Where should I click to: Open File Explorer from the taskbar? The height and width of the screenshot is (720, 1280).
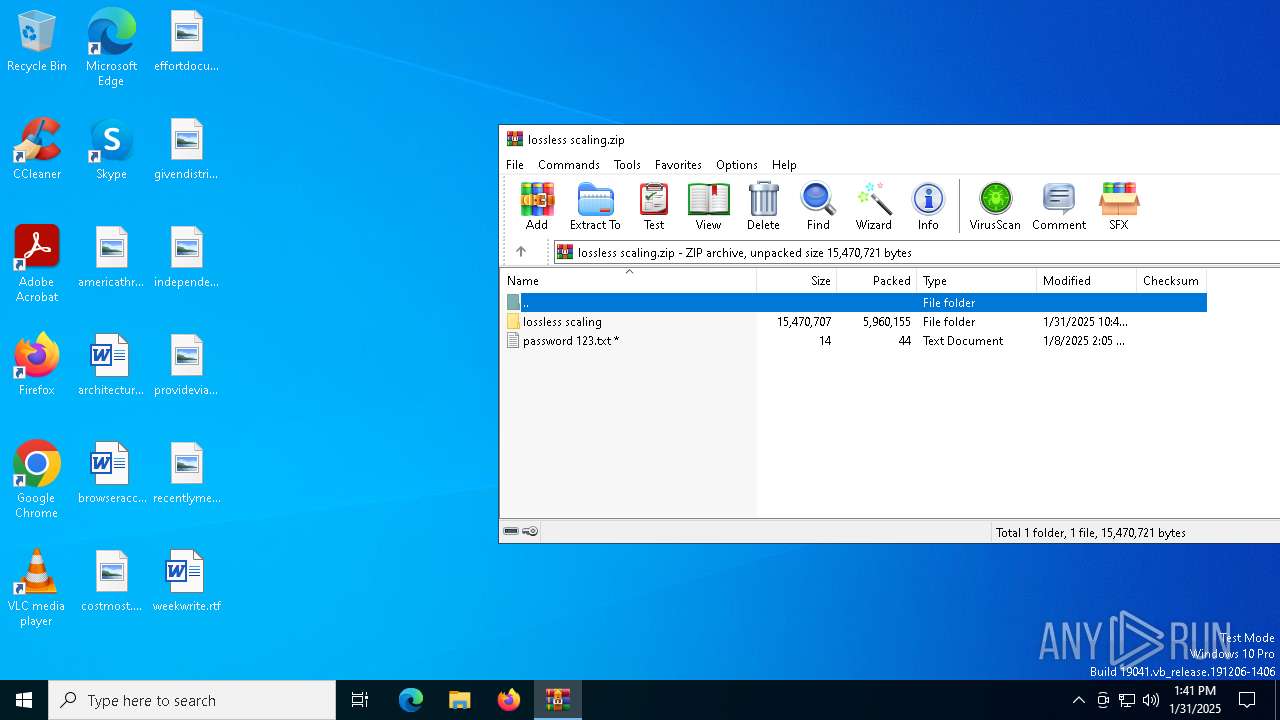pyautogui.click(x=460, y=700)
